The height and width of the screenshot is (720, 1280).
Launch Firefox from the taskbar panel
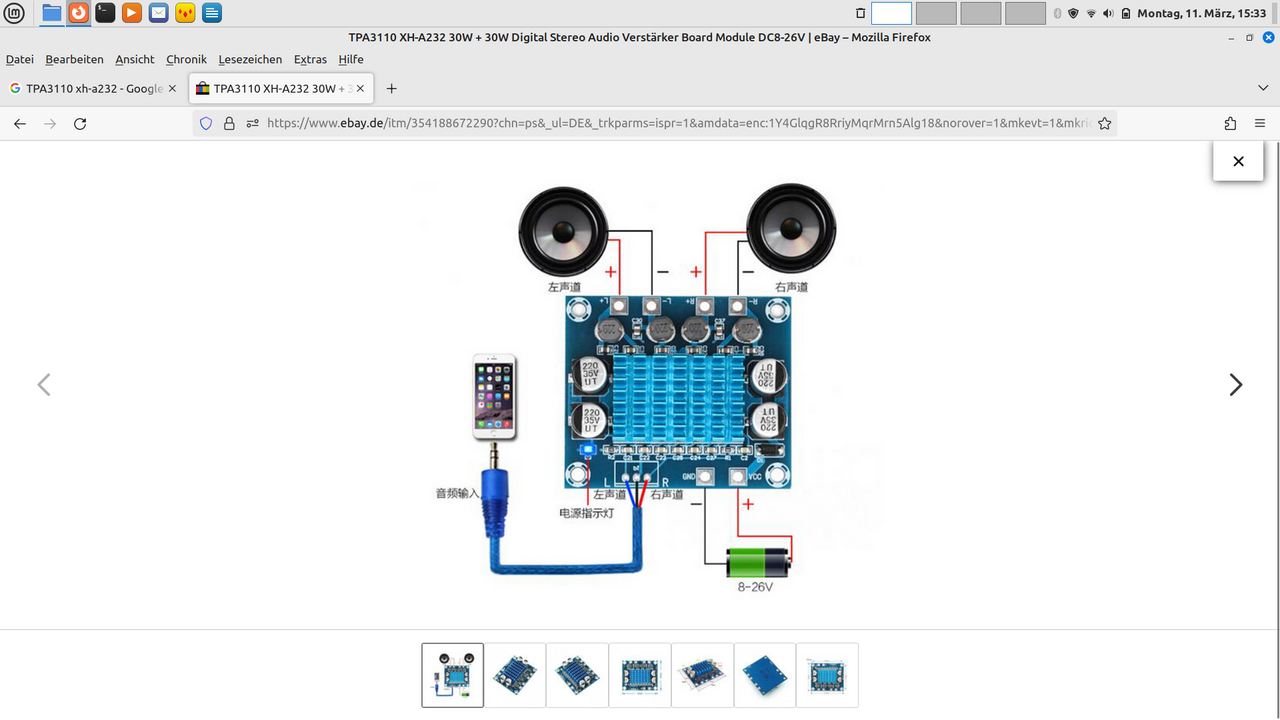(78, 13)
